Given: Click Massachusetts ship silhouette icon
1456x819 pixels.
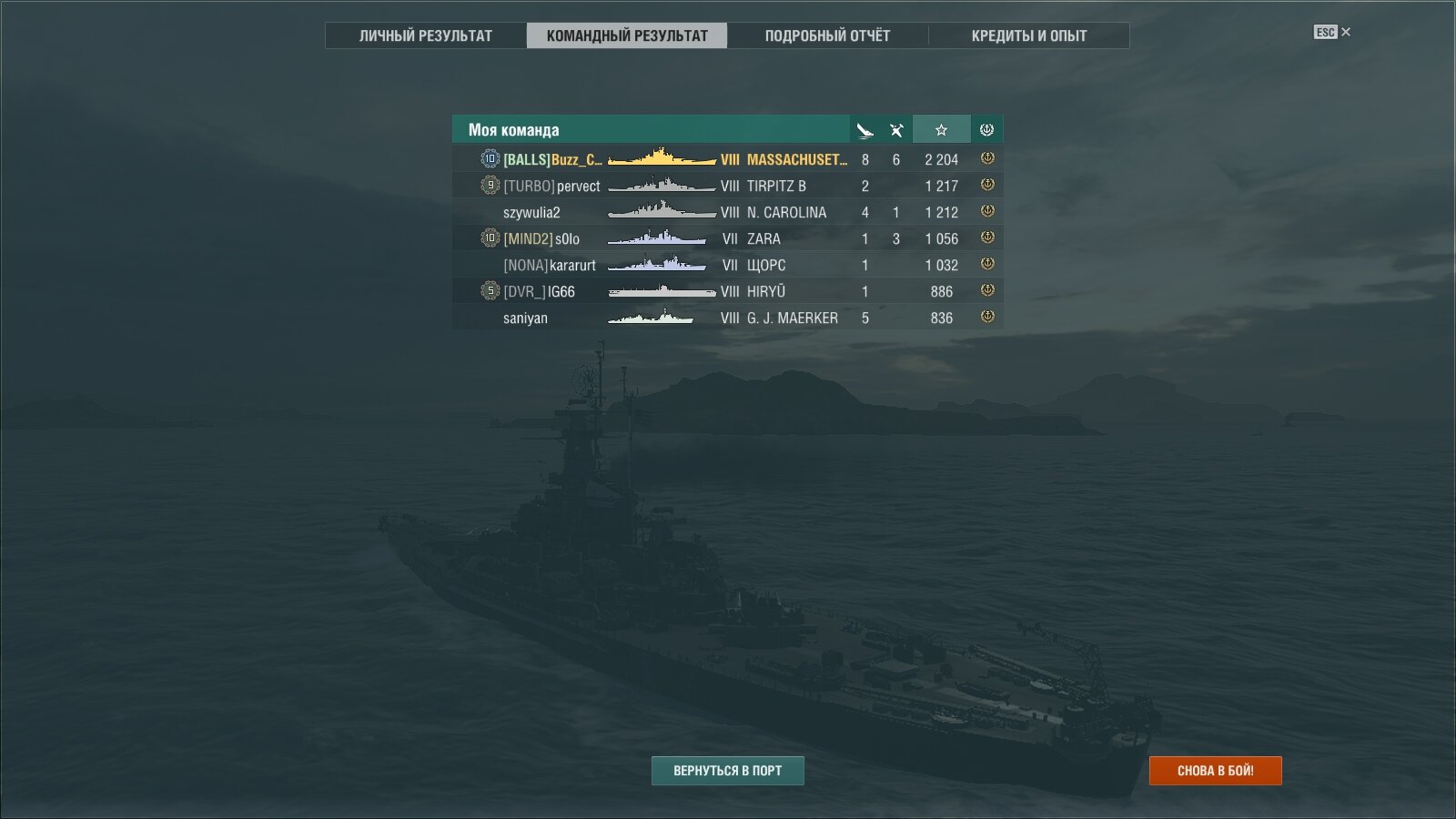Looking at the screenshot, I should click(662, 158).
